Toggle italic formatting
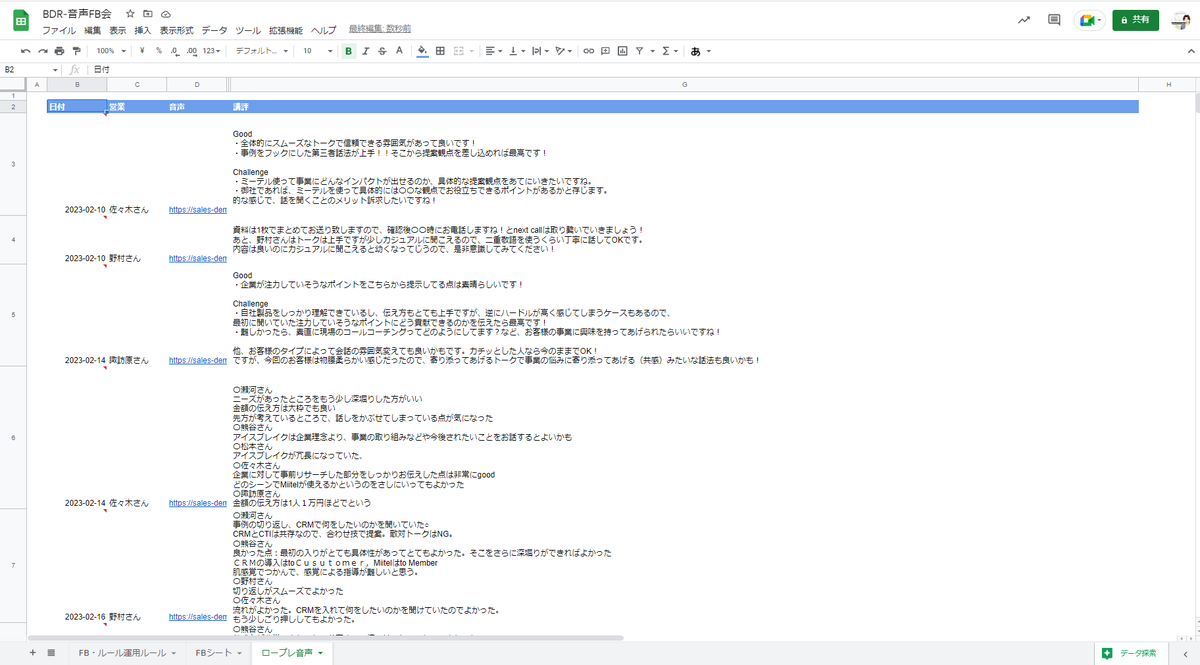The image size is (1200, 665). (x=366, y=50)
